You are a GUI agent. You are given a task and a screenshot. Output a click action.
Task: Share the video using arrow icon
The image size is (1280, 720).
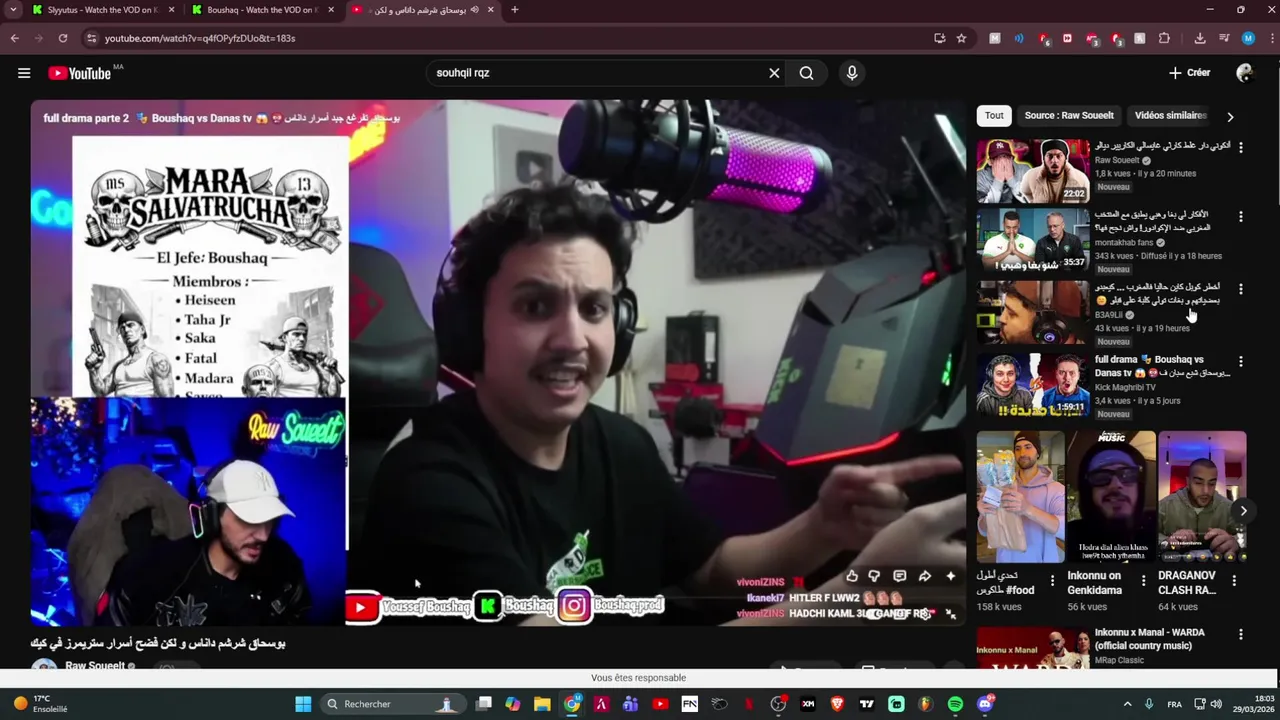point(925,576)
